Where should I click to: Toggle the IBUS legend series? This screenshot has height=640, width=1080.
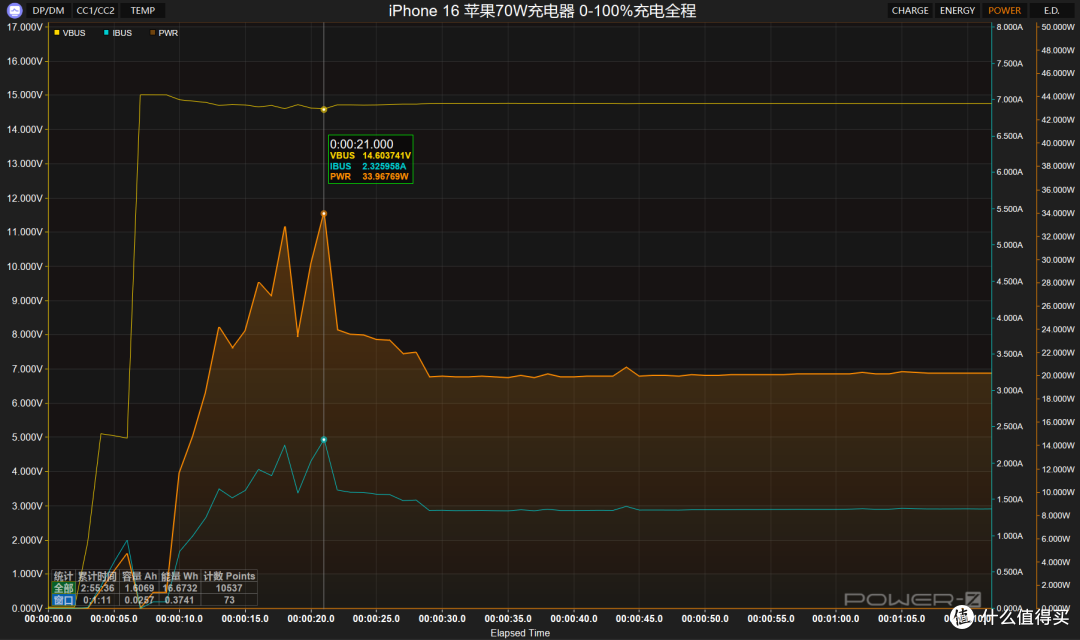coord(118,33)
